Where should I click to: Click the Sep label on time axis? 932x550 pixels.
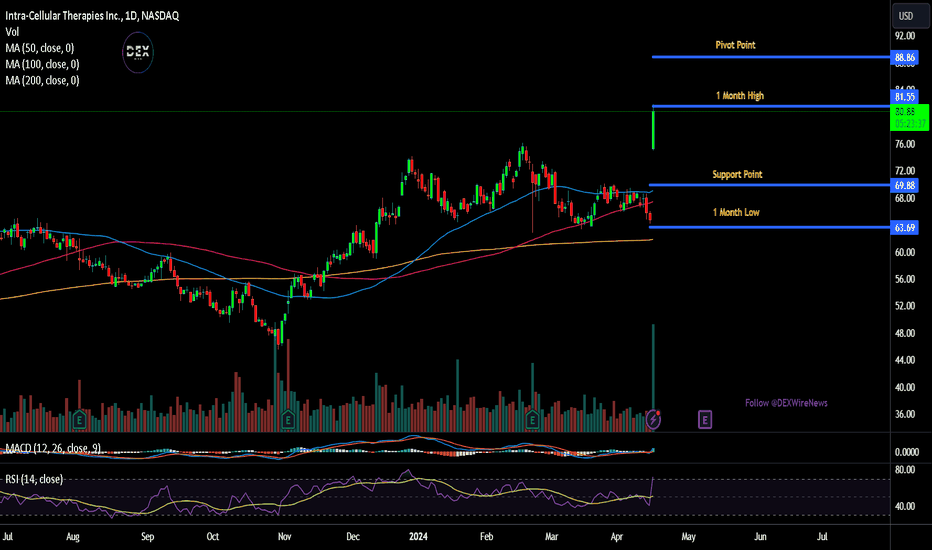pos(147,536)
